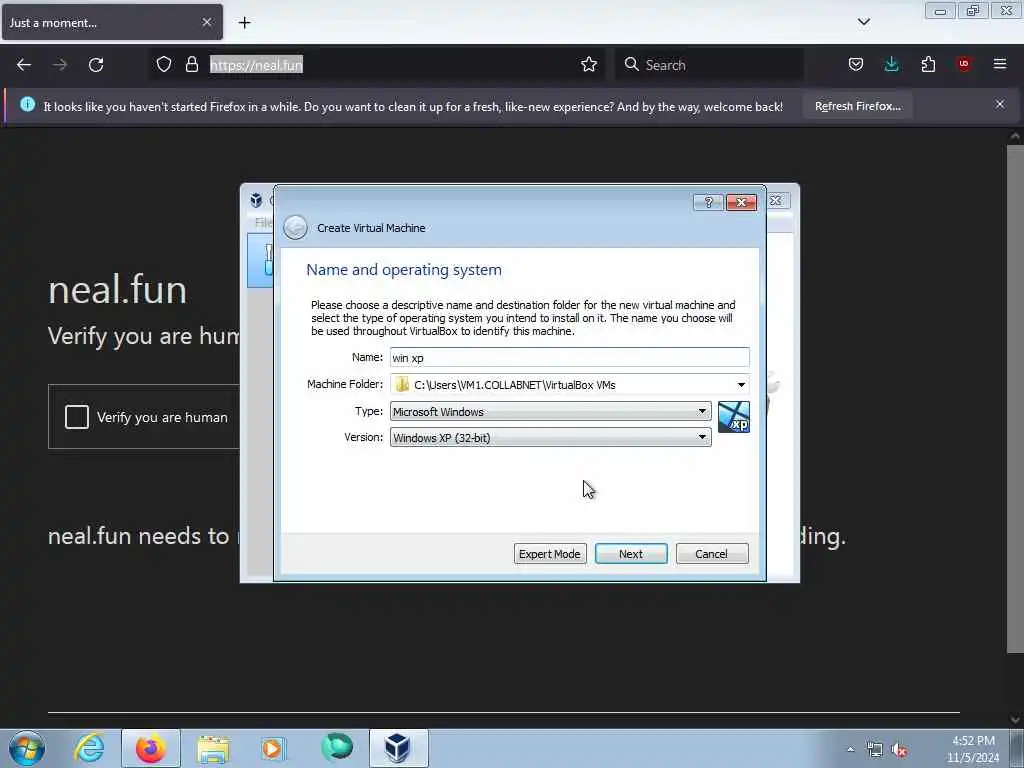Viewport: 1024px width, 768px height.
Task: Open a new tab with the plus button
Action: coord(244,23)
